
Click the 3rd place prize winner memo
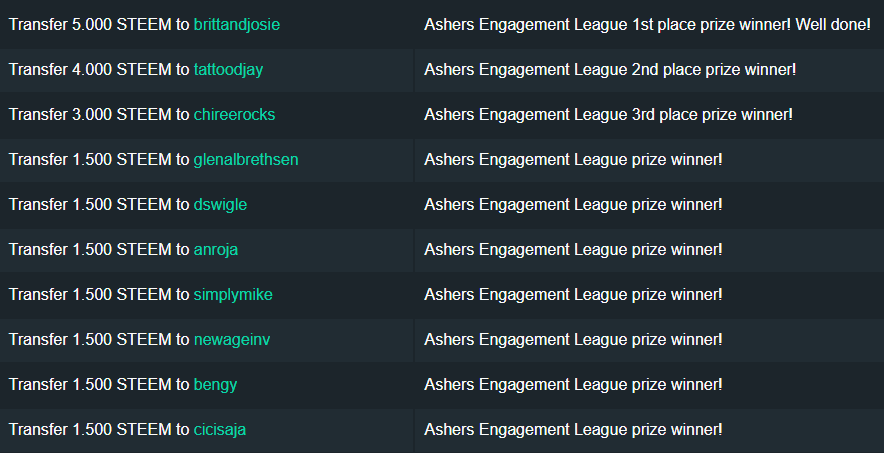click(x=608, y=114)
